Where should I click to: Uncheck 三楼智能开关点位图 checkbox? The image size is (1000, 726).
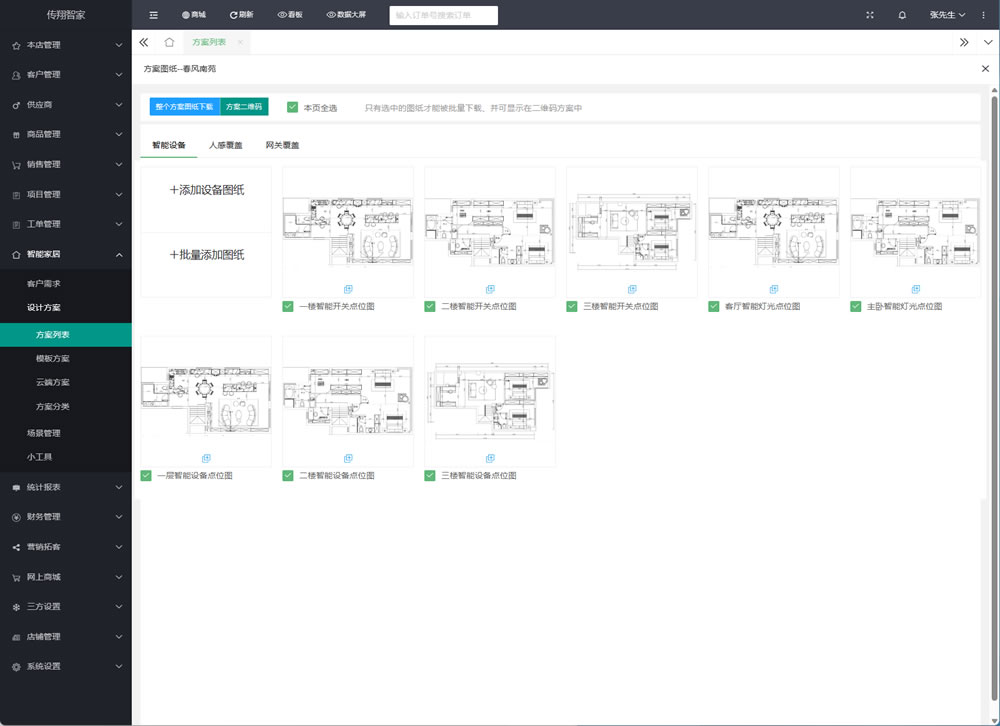tap(572, 306)
